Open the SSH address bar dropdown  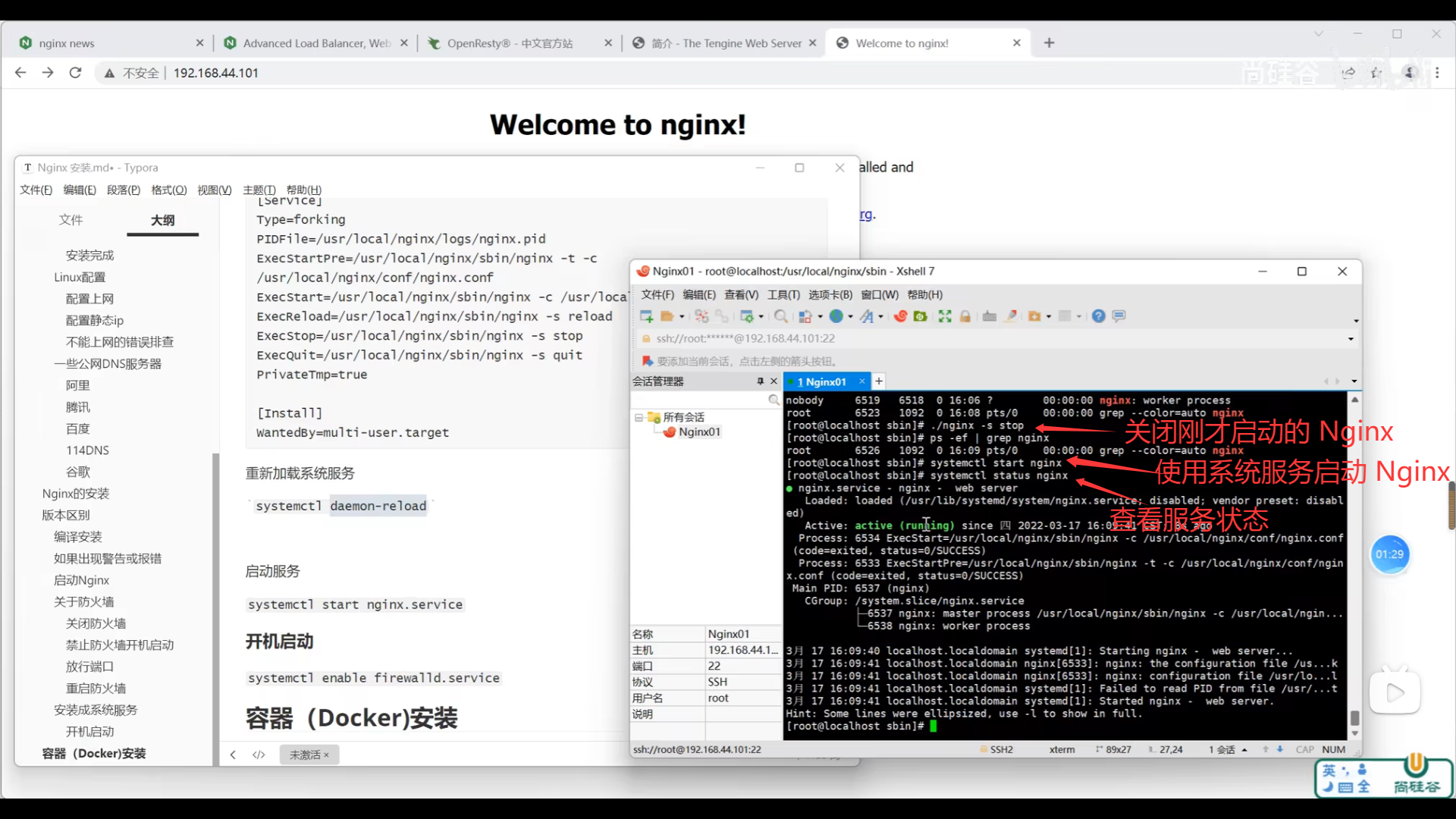(1351, 339)
